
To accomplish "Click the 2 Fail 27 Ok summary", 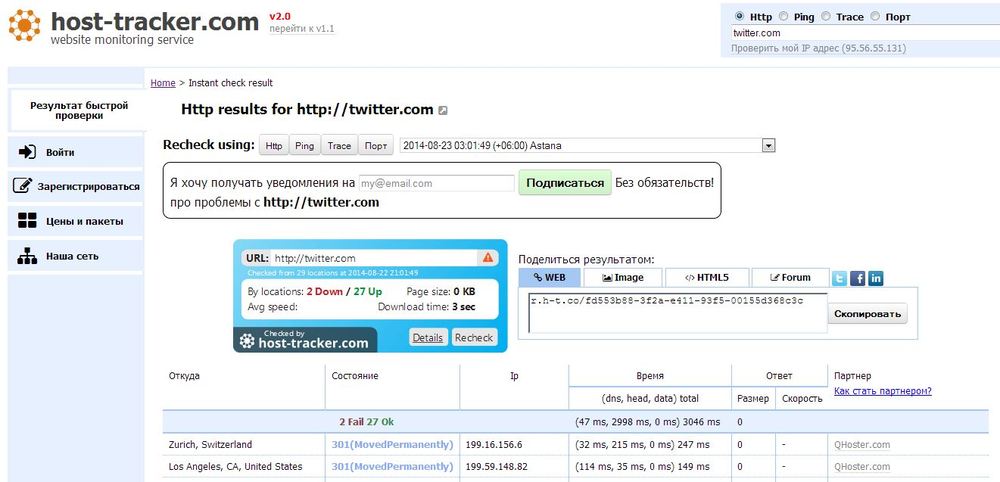I will tap(367, 421).
